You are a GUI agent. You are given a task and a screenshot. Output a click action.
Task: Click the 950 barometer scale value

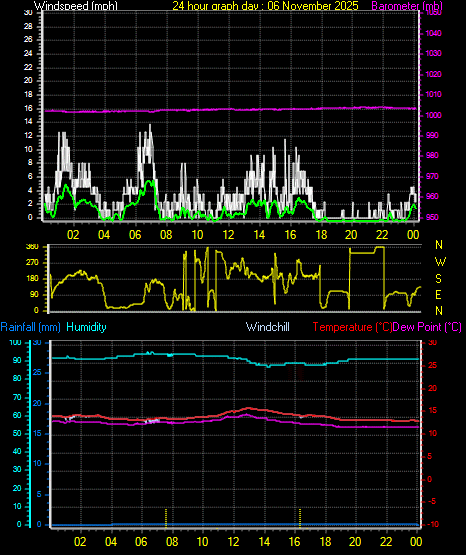tap(432, 217)
